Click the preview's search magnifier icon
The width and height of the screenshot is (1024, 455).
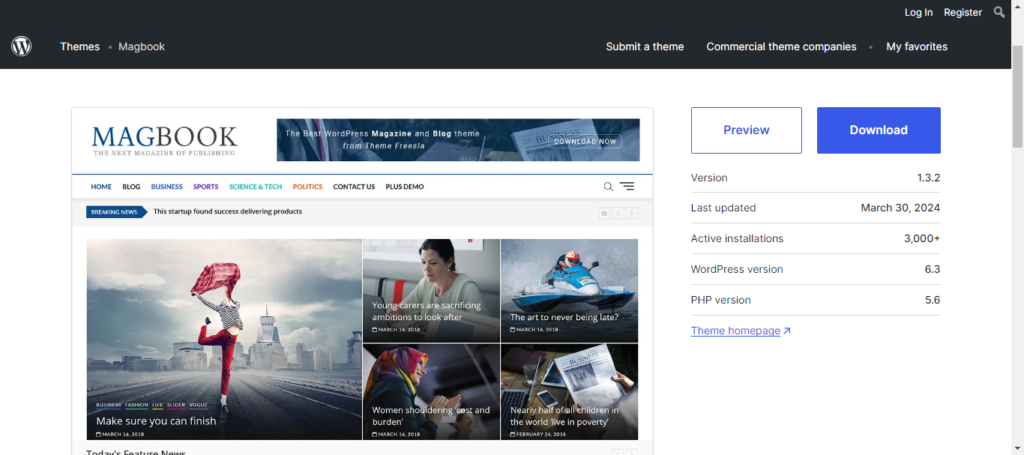[608, 187]
